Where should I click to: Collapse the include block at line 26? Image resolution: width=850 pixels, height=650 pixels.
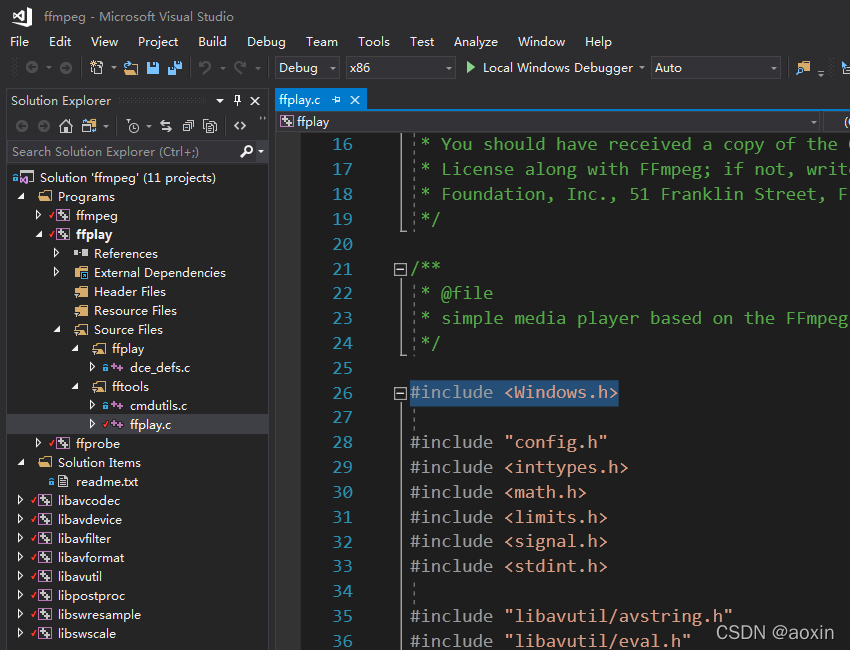pos(400,393)
